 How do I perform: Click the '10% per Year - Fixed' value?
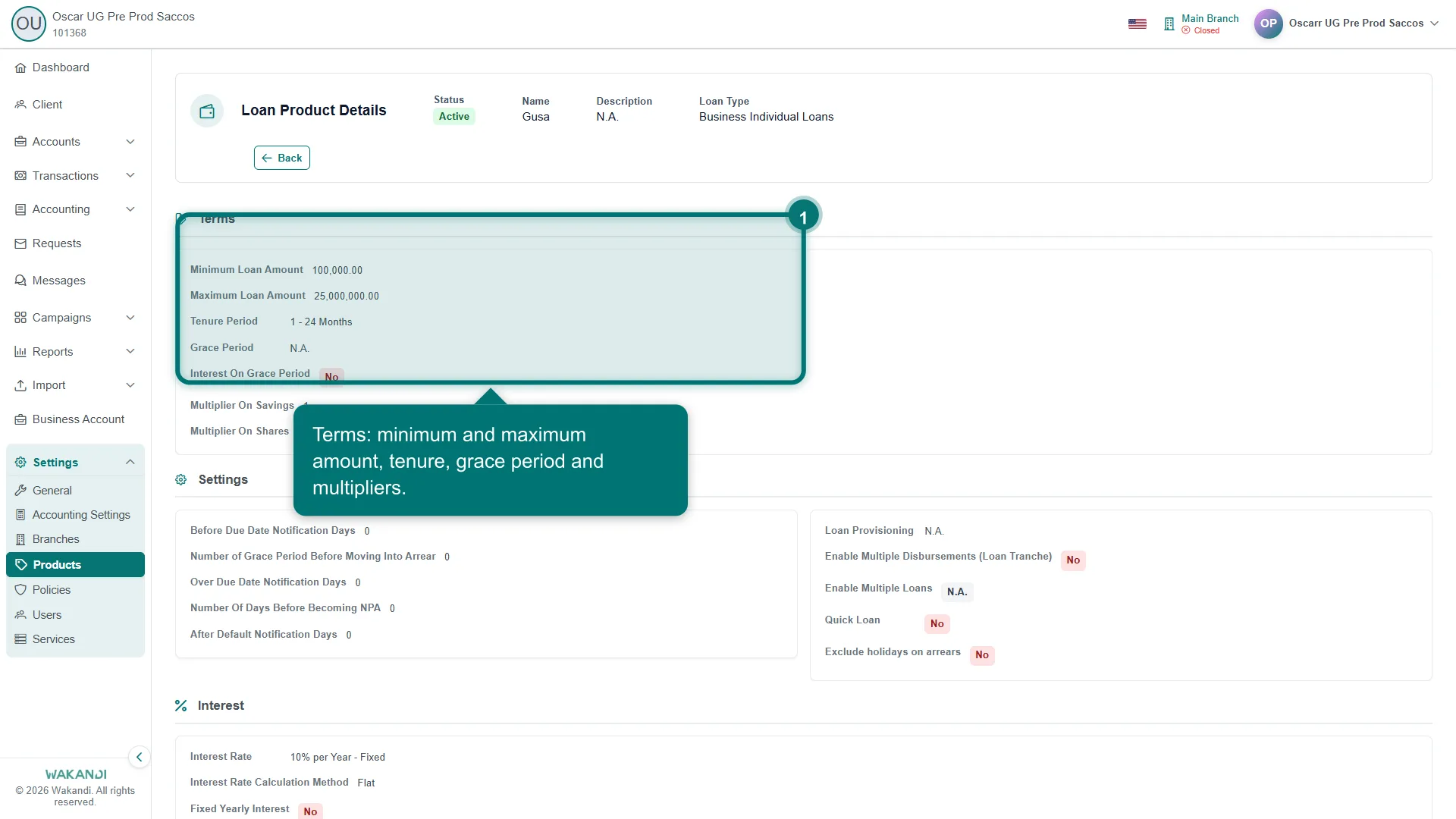pos(337,758)
